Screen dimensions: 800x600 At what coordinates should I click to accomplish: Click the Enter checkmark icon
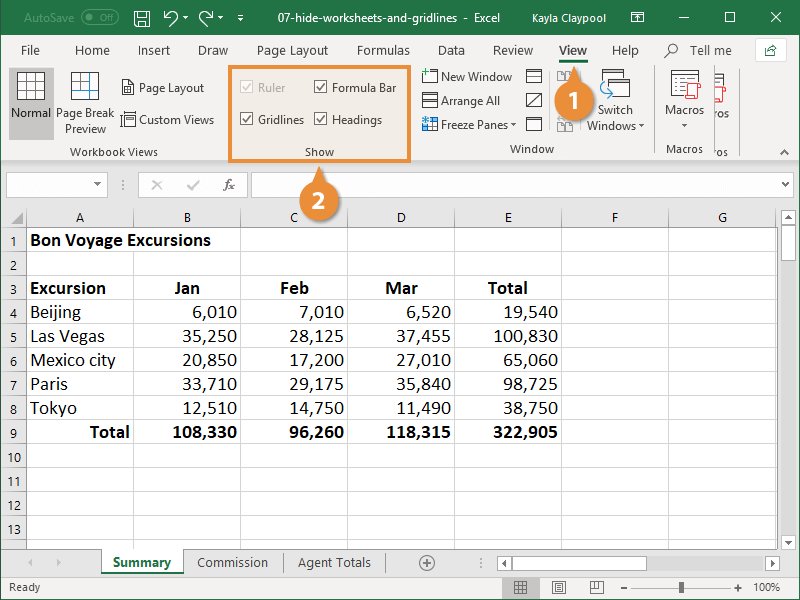[193, 185]
